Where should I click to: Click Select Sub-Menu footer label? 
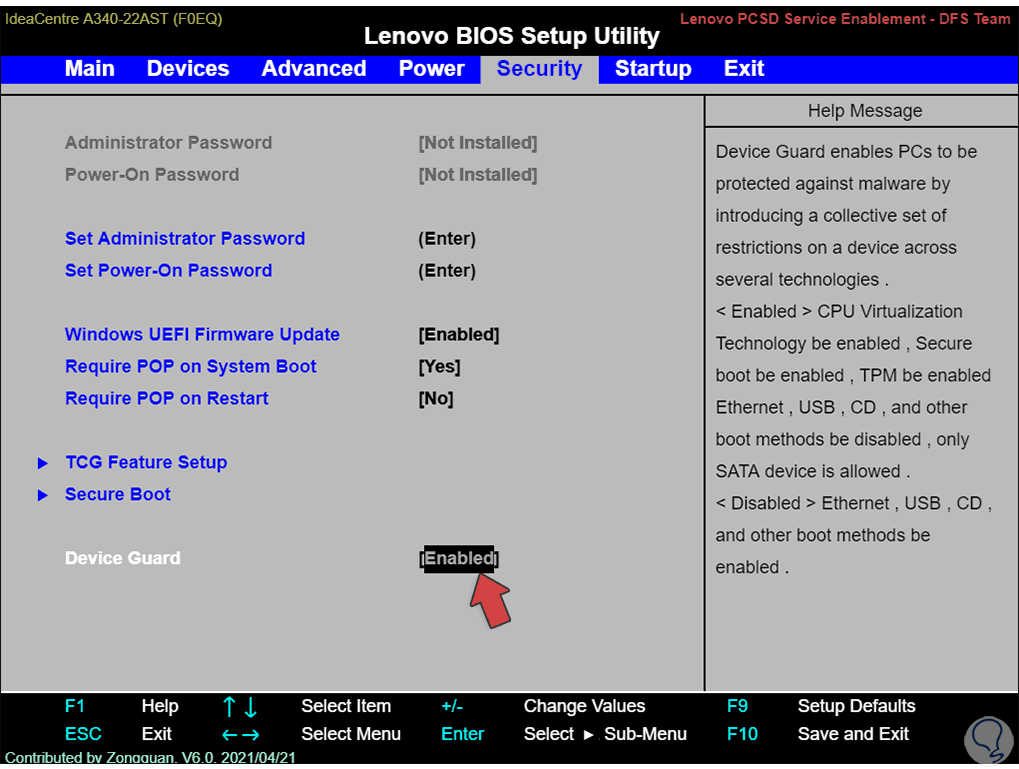point(605,734)
